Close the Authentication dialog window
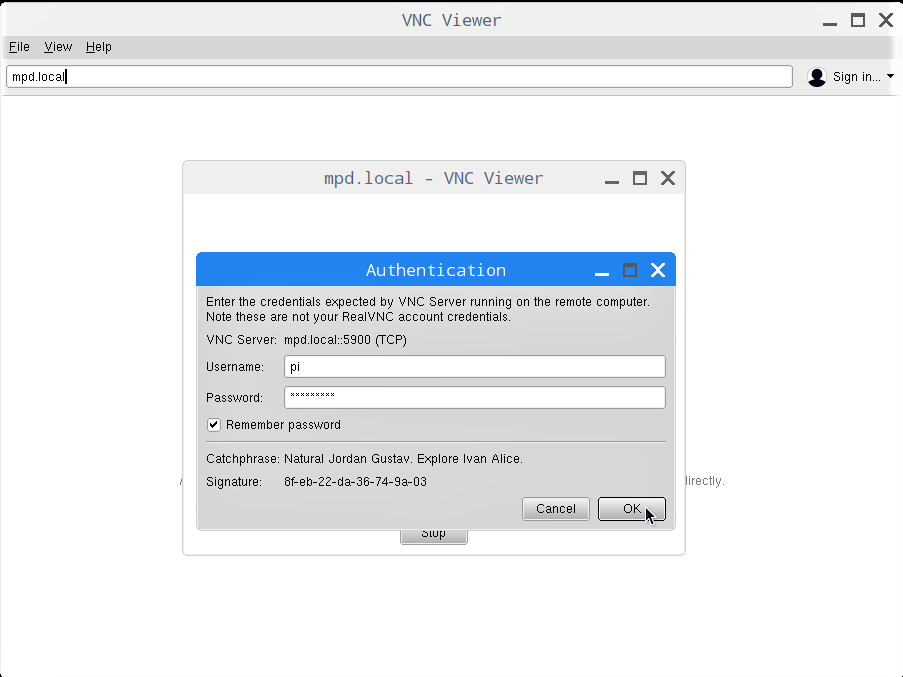This screenshot has width=903, height=677. tap(658, 270)
